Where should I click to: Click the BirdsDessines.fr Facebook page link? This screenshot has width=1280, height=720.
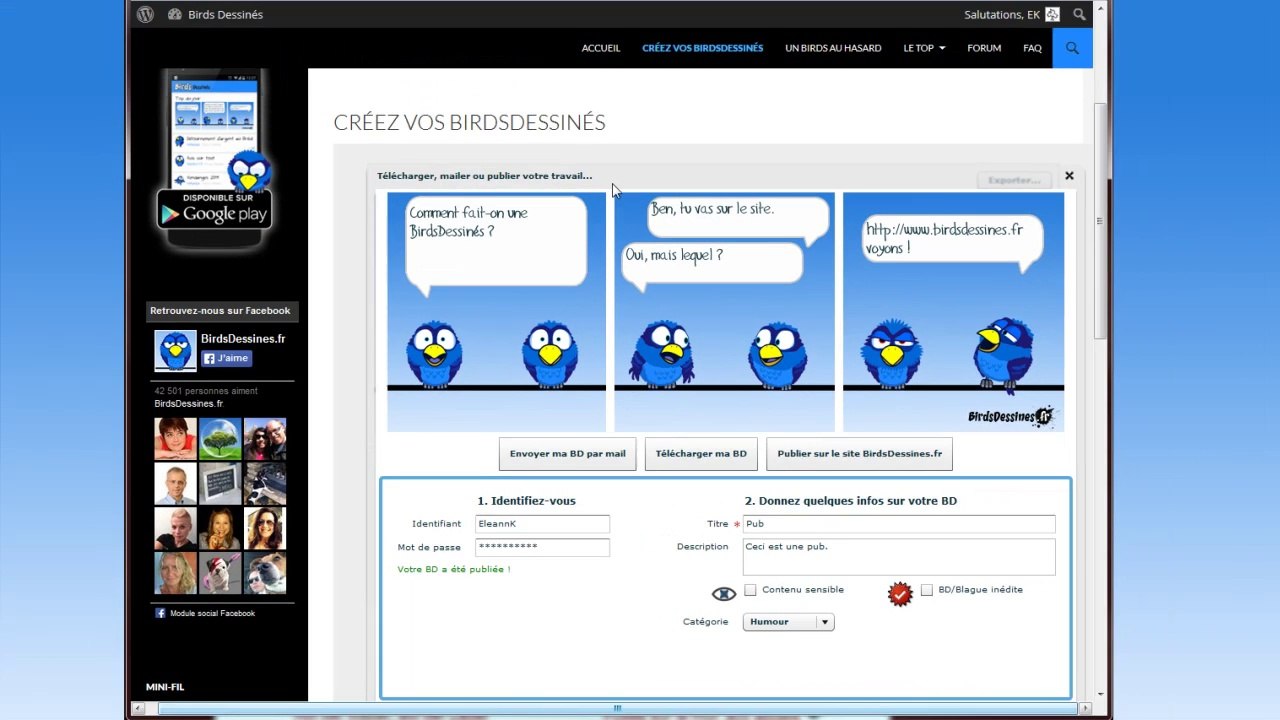[x=243, y=339]
